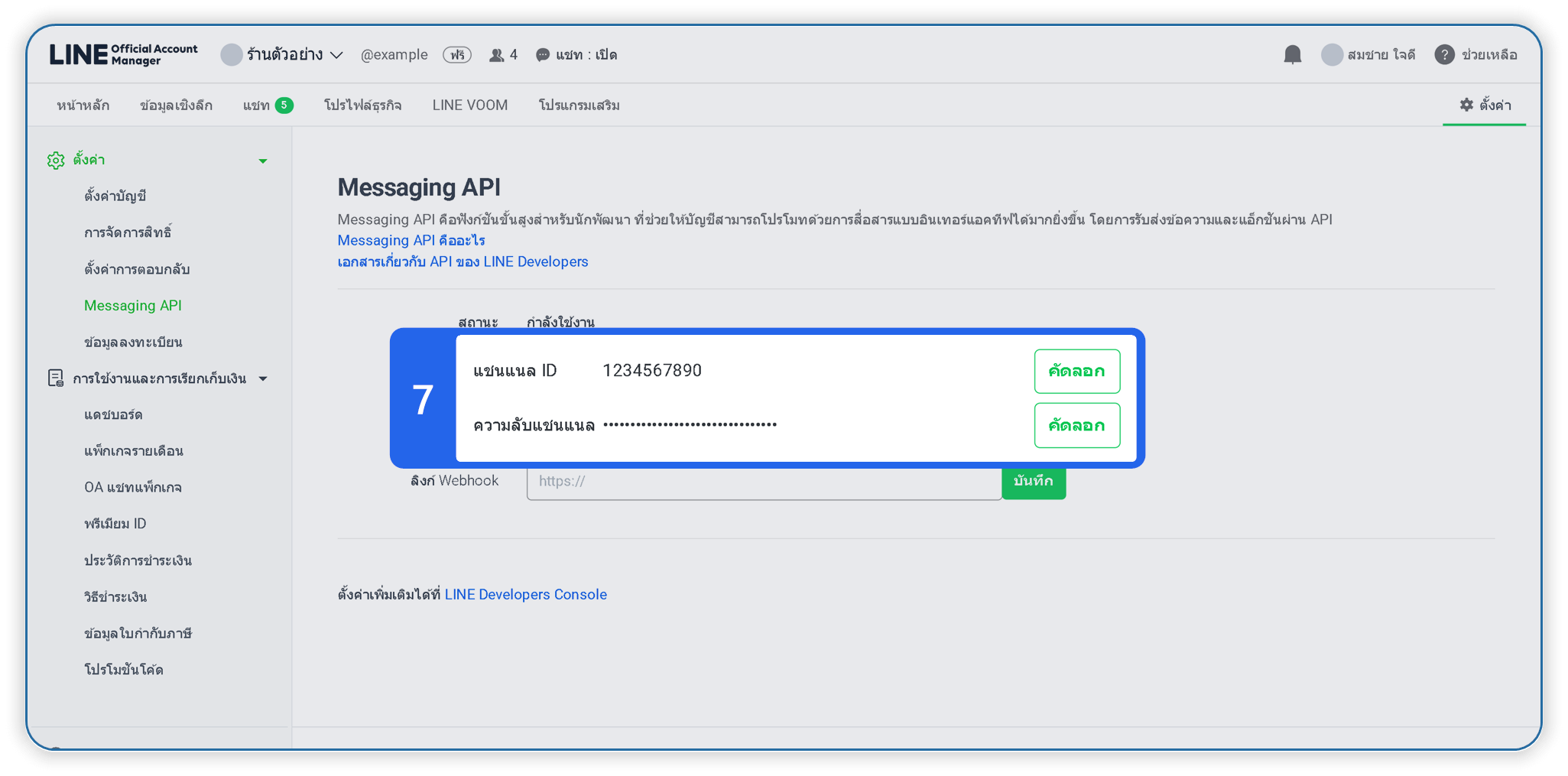Switch to the แชท tab
Image resolution: width=1568 pixels, height=776 pixels.
pyautogui.click(x=268, y=106)
